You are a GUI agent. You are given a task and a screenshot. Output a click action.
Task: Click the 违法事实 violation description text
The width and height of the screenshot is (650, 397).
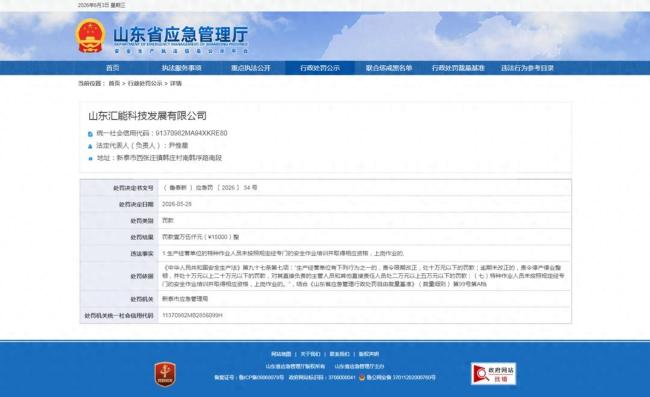[x=283, y=253]
